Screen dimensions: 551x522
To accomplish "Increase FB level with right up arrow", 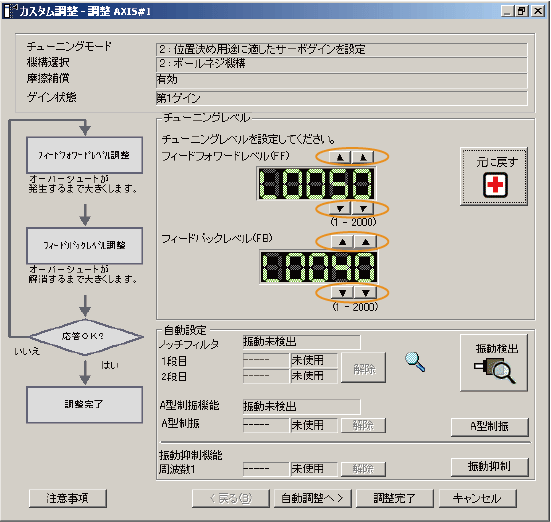I will pos(366,242).
